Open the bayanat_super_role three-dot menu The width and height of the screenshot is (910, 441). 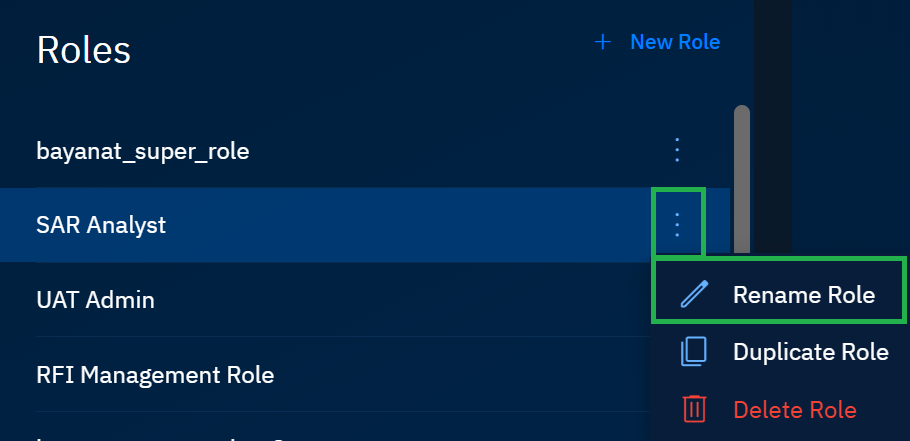677,151
